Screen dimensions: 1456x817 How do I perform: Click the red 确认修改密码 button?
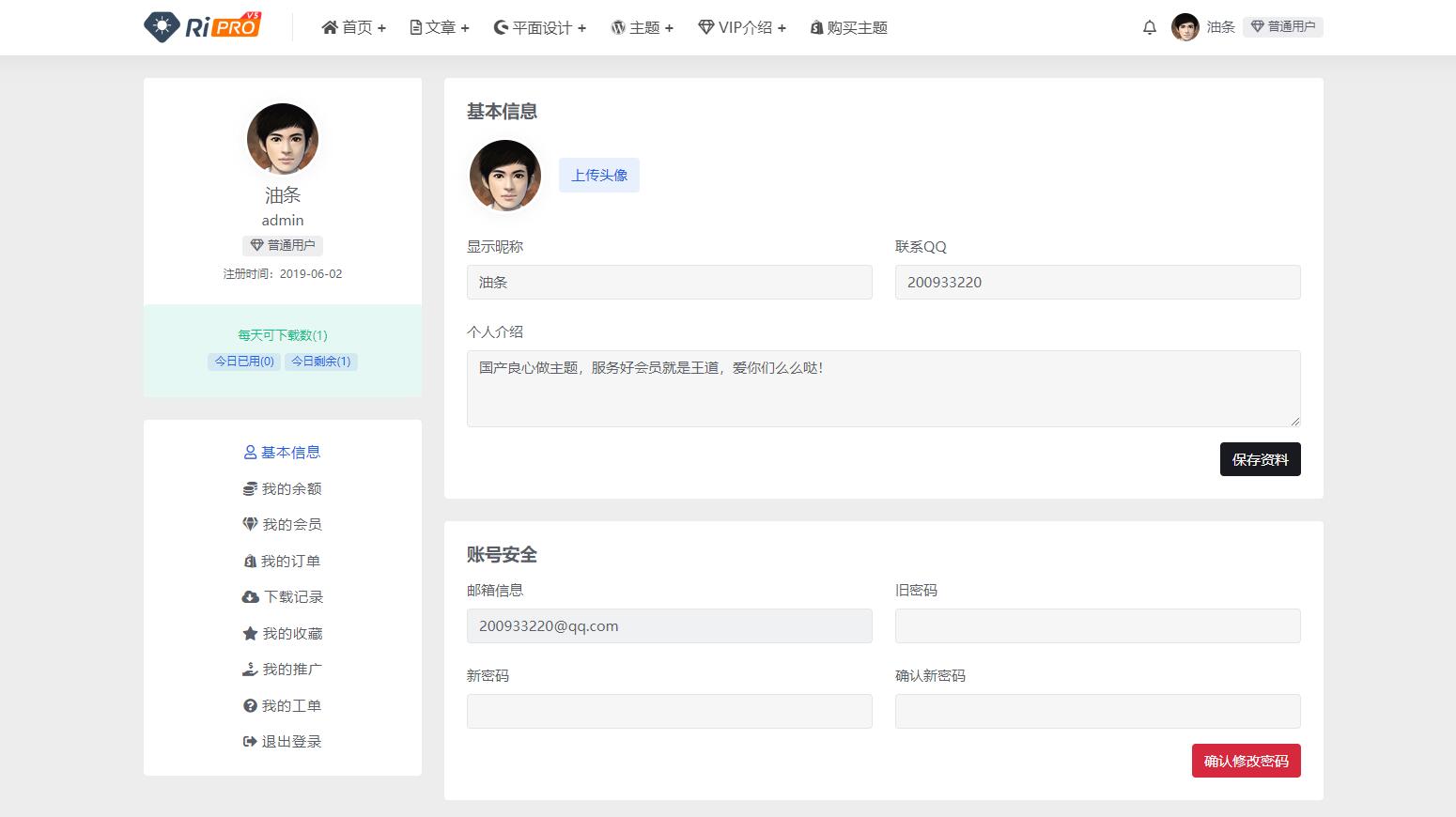pyautogui.click(x=1246, y=761)
